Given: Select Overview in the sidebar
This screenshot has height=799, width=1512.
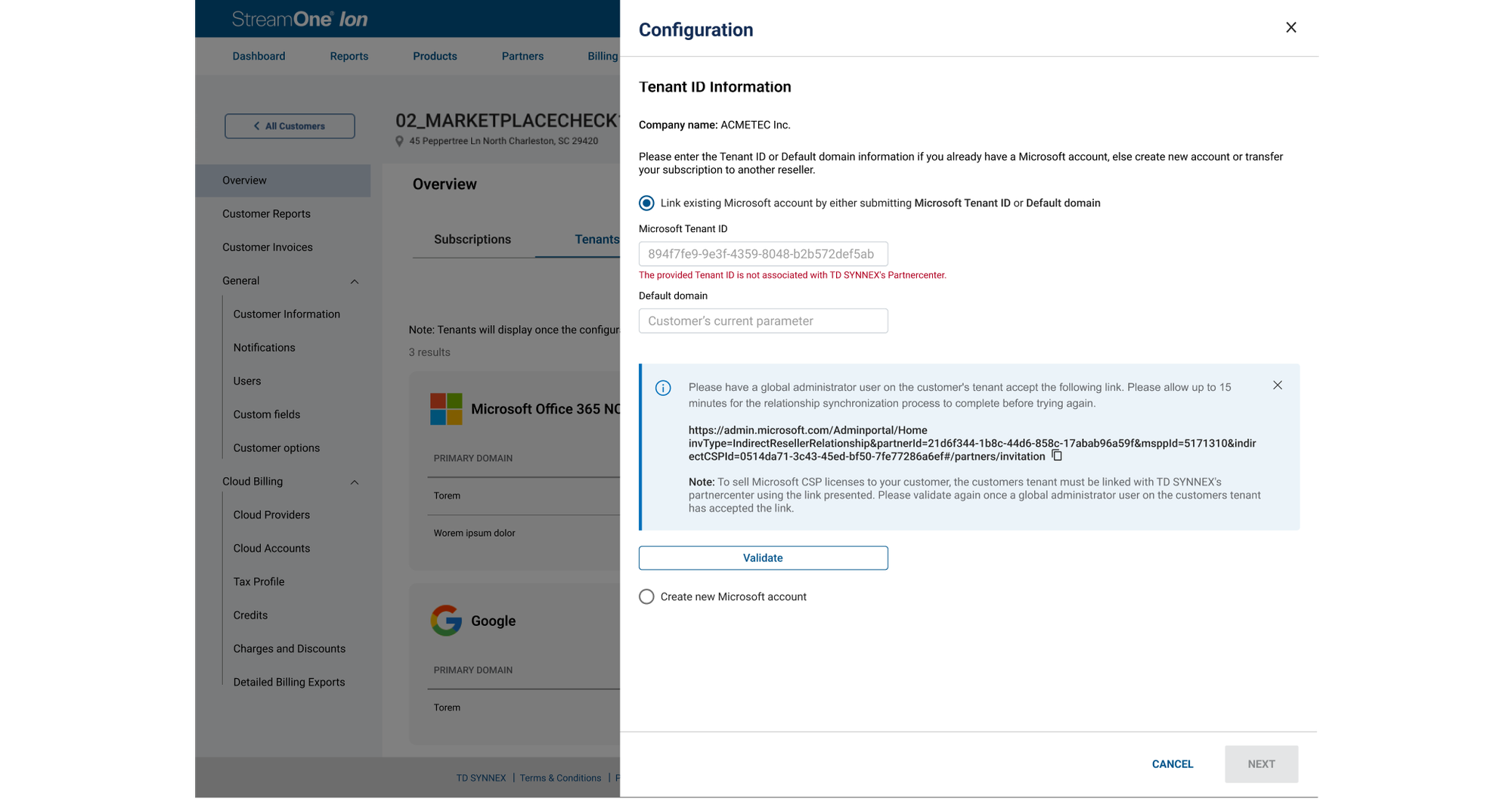Looking at the screenshot, I should click(283, 181).
